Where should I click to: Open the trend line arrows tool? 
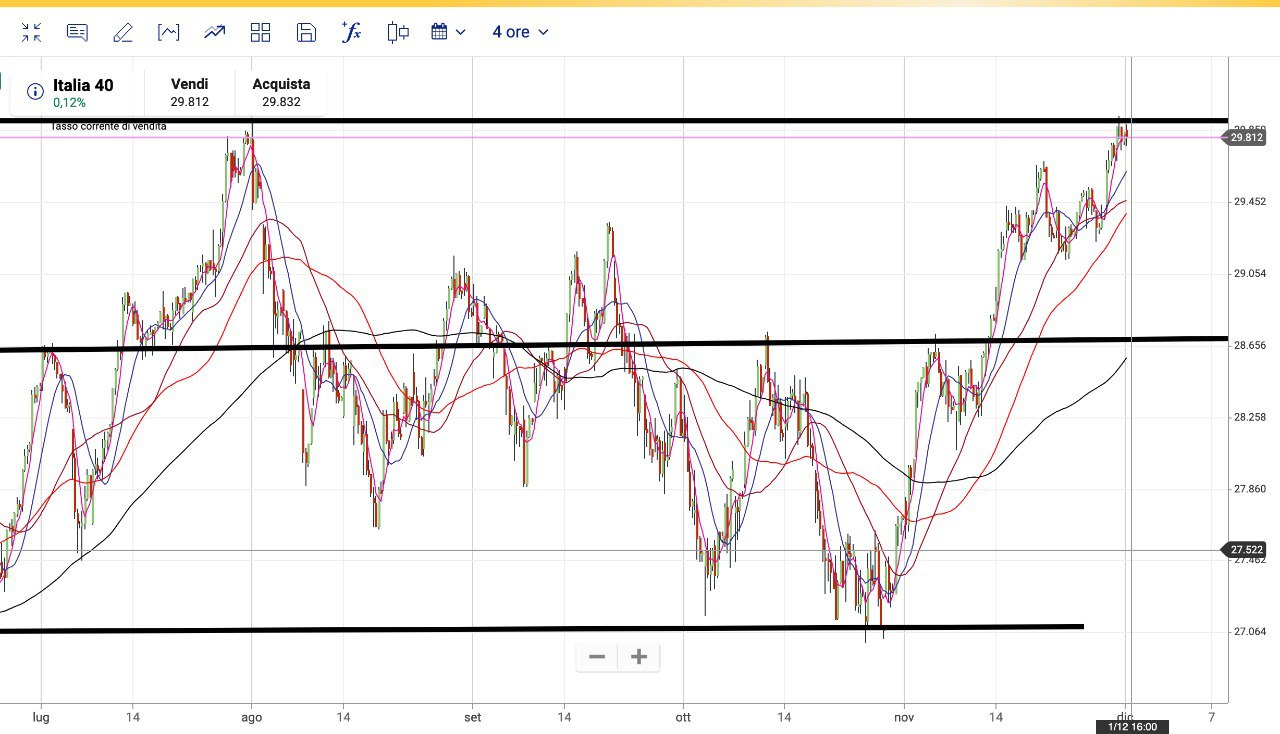(x=214, y=32)
